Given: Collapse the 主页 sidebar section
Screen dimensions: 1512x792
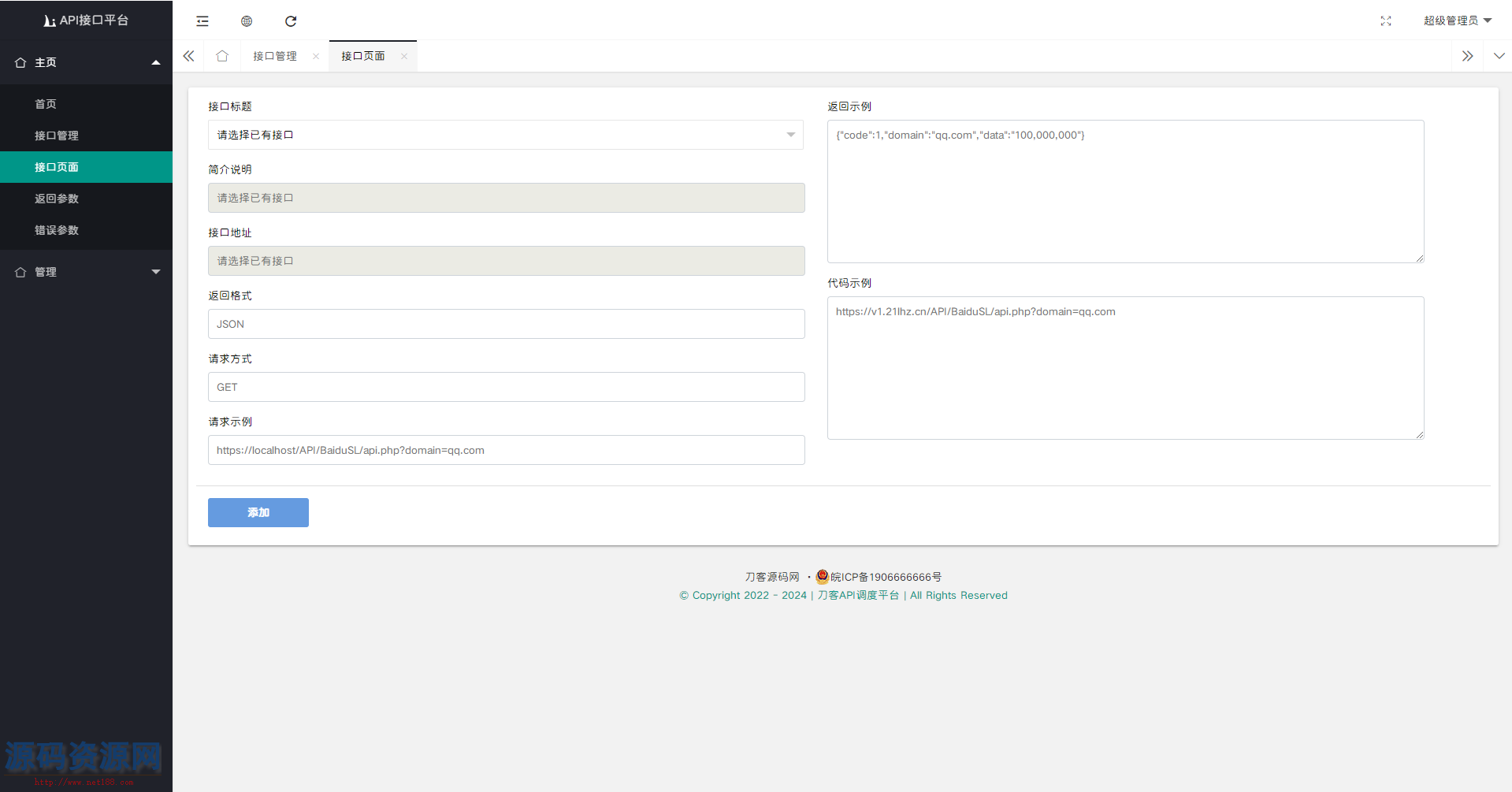Looking at the screenshot, I should tap(87, 62).
